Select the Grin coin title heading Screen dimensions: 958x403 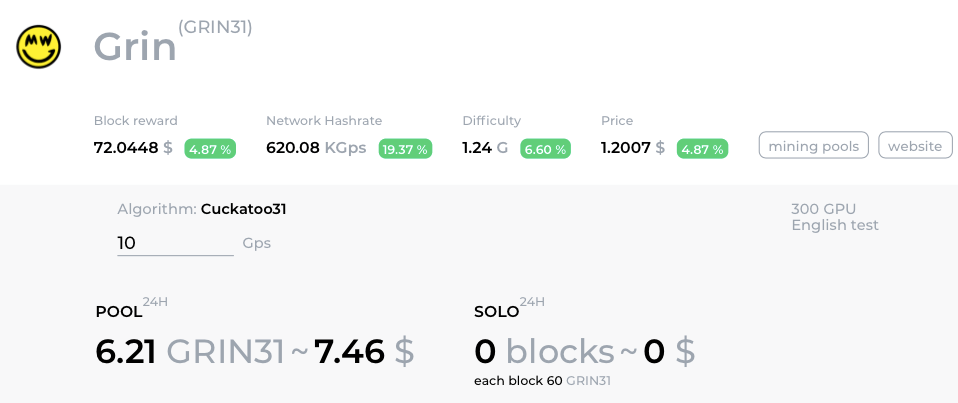(135, 47)
